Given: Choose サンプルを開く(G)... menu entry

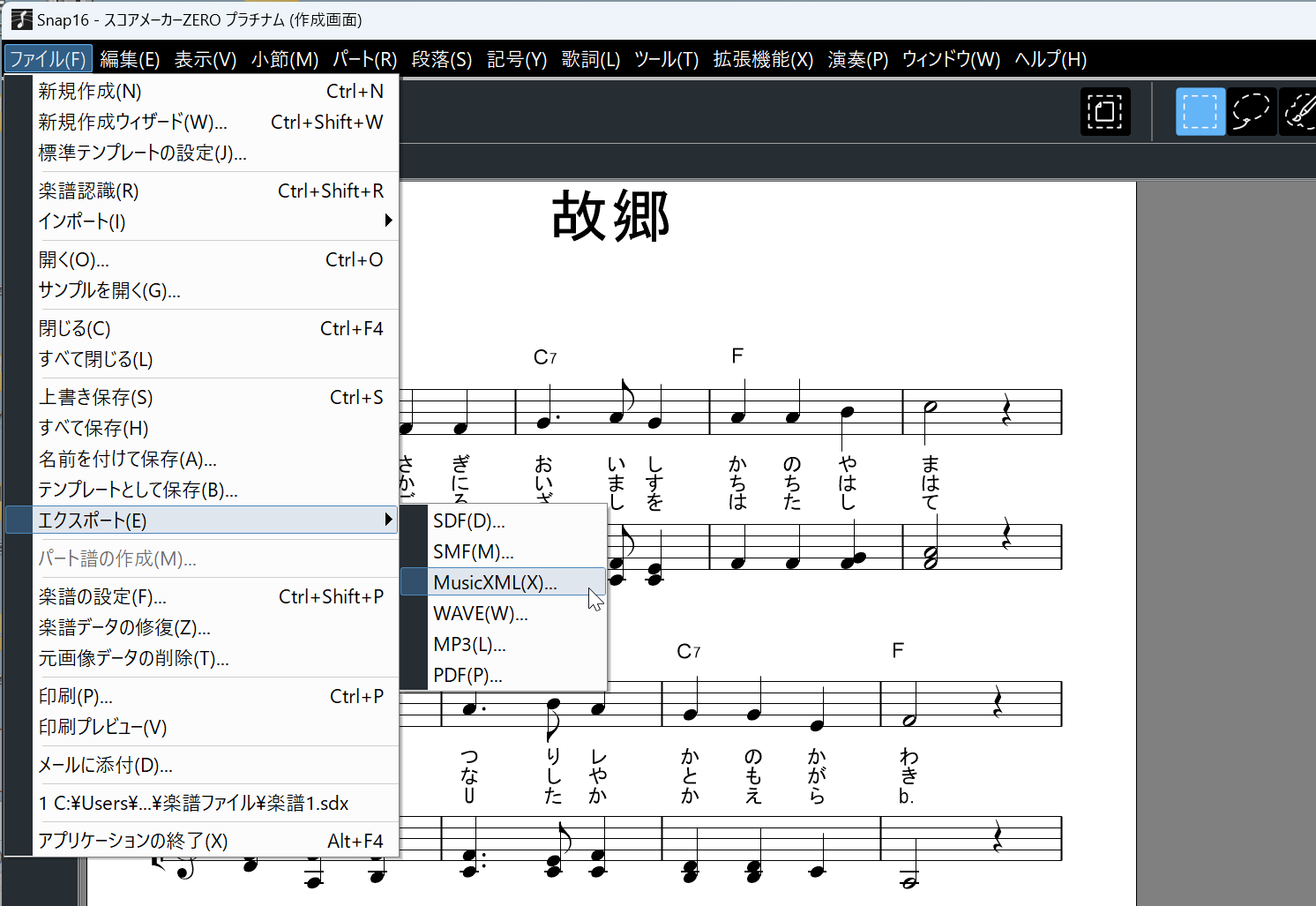Looking at the screenshot, I should [x=215, y=290].
